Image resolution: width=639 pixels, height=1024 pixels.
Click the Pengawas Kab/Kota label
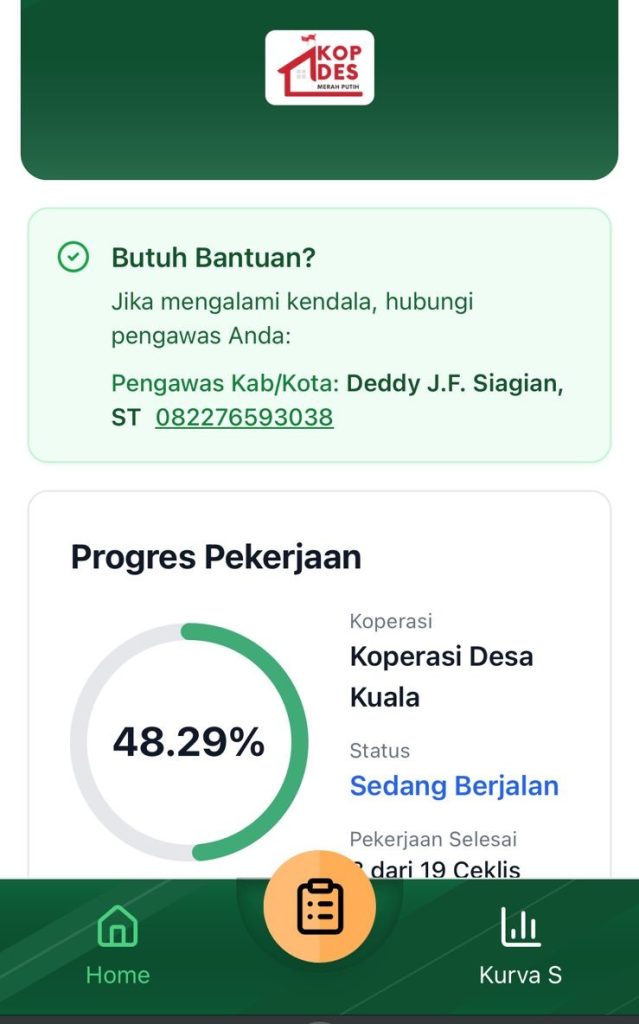[225, 384]
